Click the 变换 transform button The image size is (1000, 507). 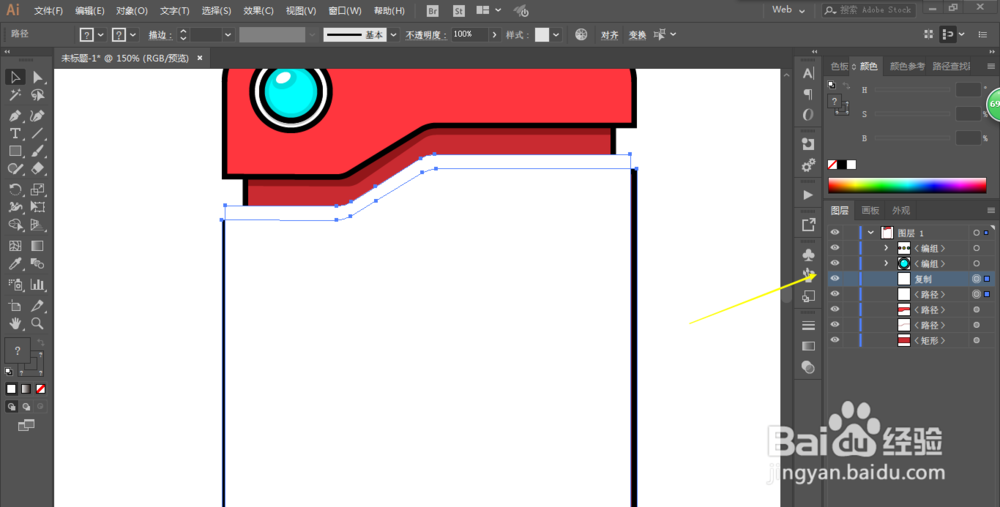pyautogui.click(x=637, y=35)
